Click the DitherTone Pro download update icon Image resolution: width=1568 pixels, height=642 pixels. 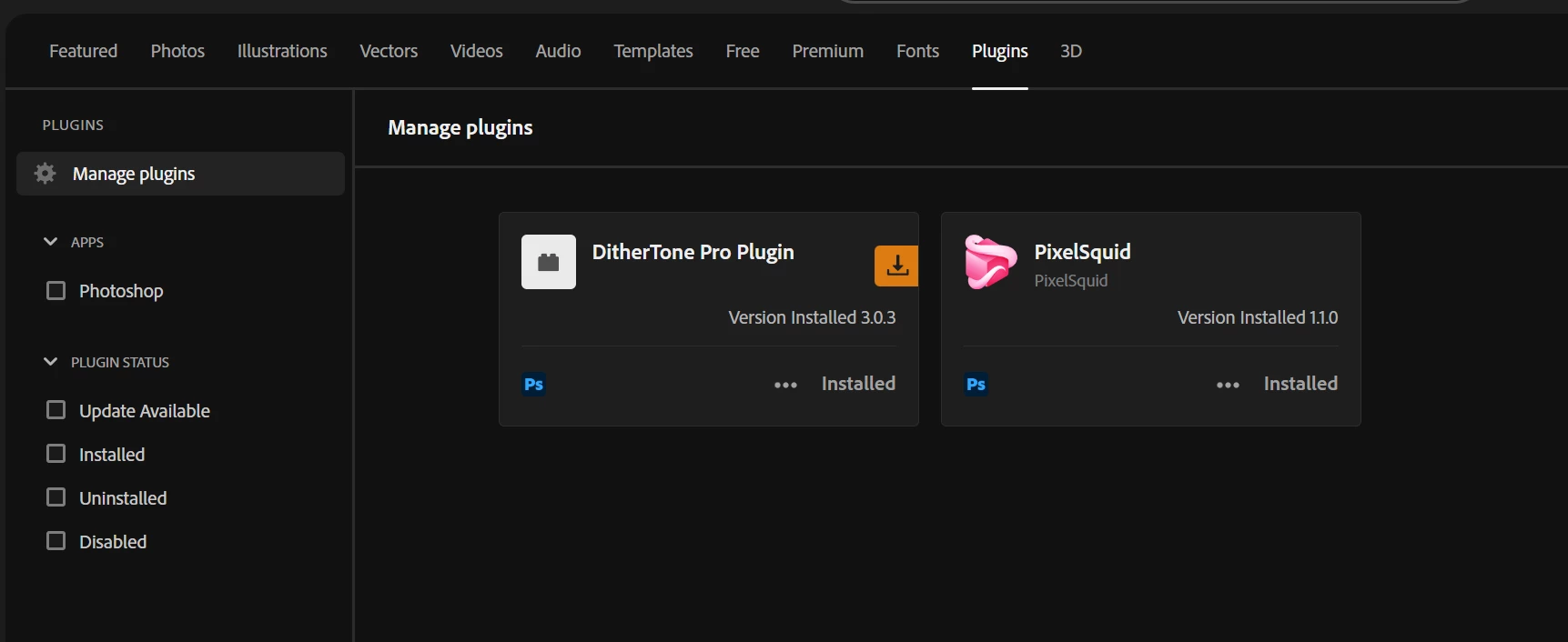[x=896, y=266]
